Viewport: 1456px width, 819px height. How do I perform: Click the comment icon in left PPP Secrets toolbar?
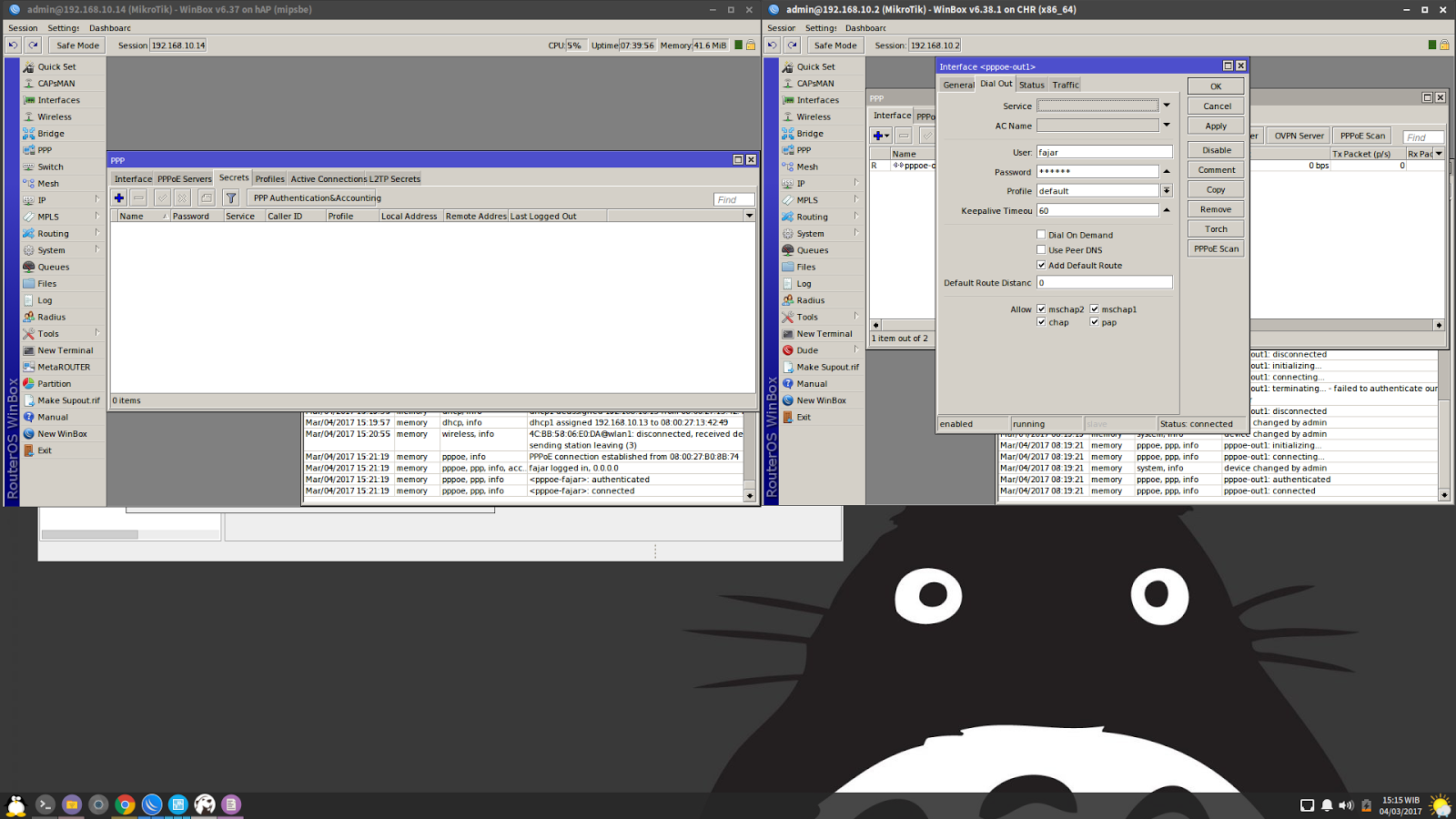tap(207, 197)
